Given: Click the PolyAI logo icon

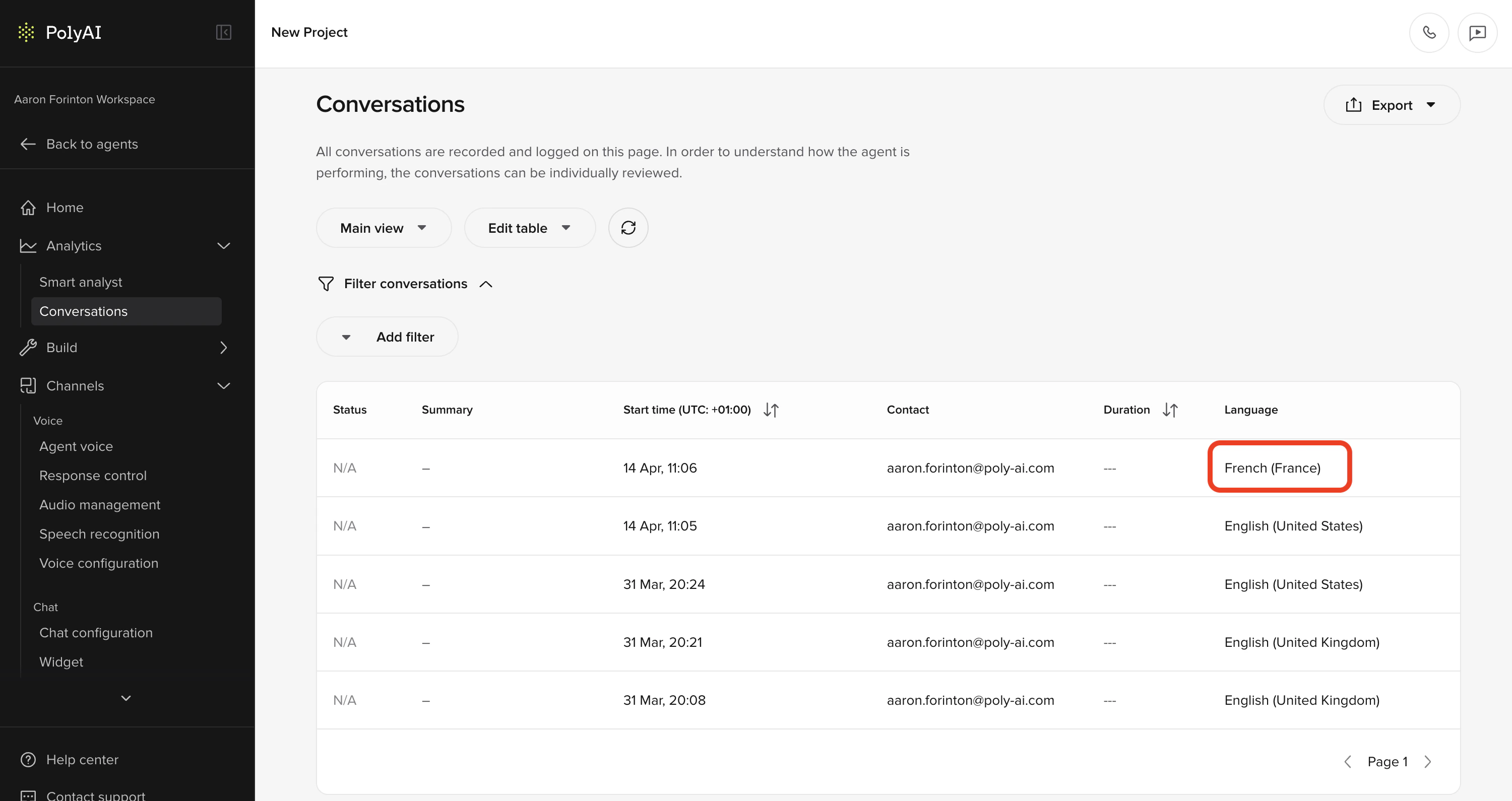Looking at the screenshot, I should (26, 32).
